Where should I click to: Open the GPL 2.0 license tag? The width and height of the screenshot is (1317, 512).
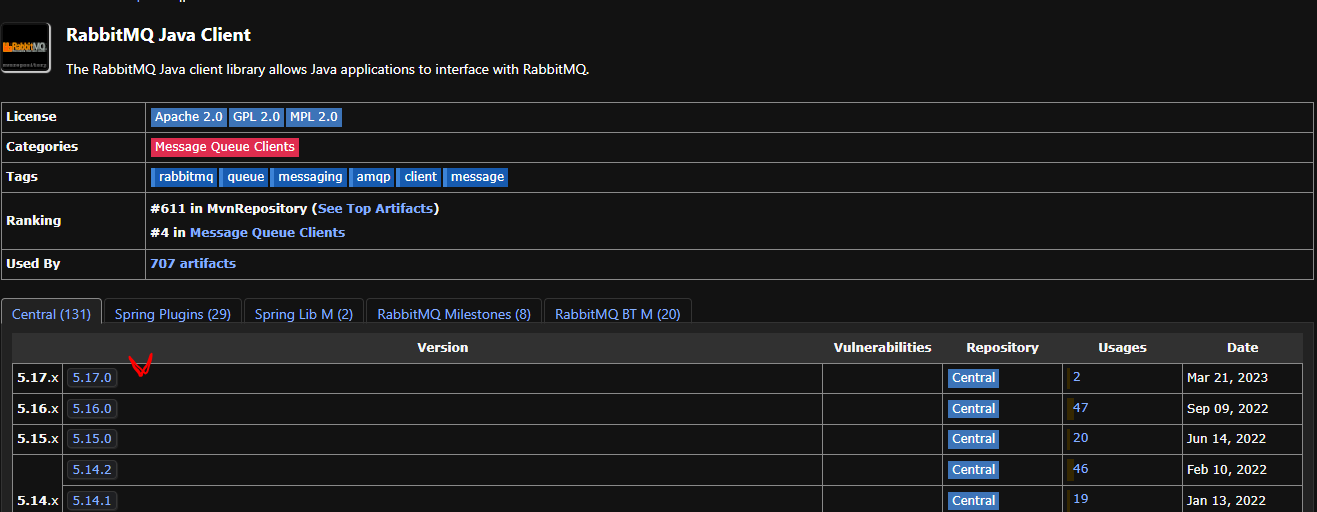pyautogui.click(x=256, y=117)
